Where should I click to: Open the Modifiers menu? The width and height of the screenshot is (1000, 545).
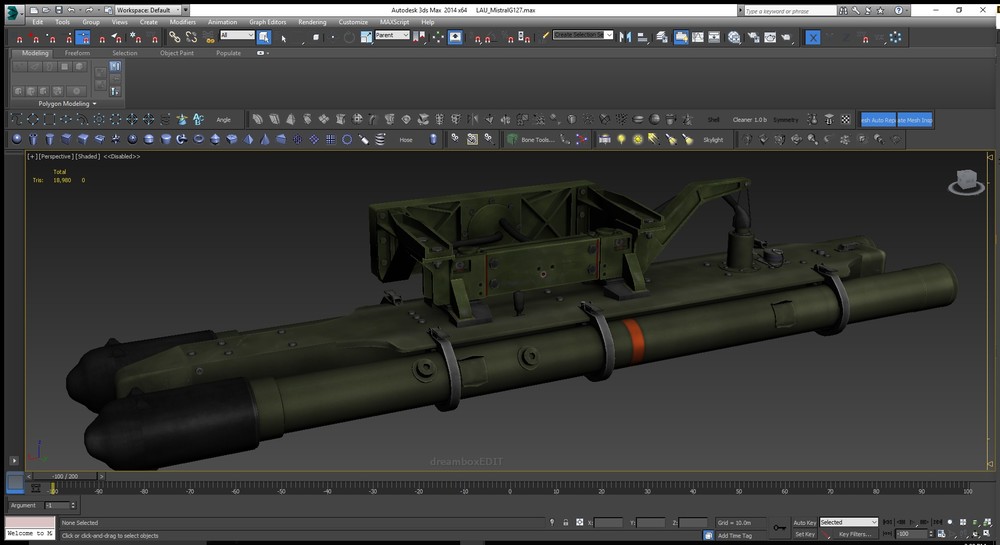click(x=183, y=21)
